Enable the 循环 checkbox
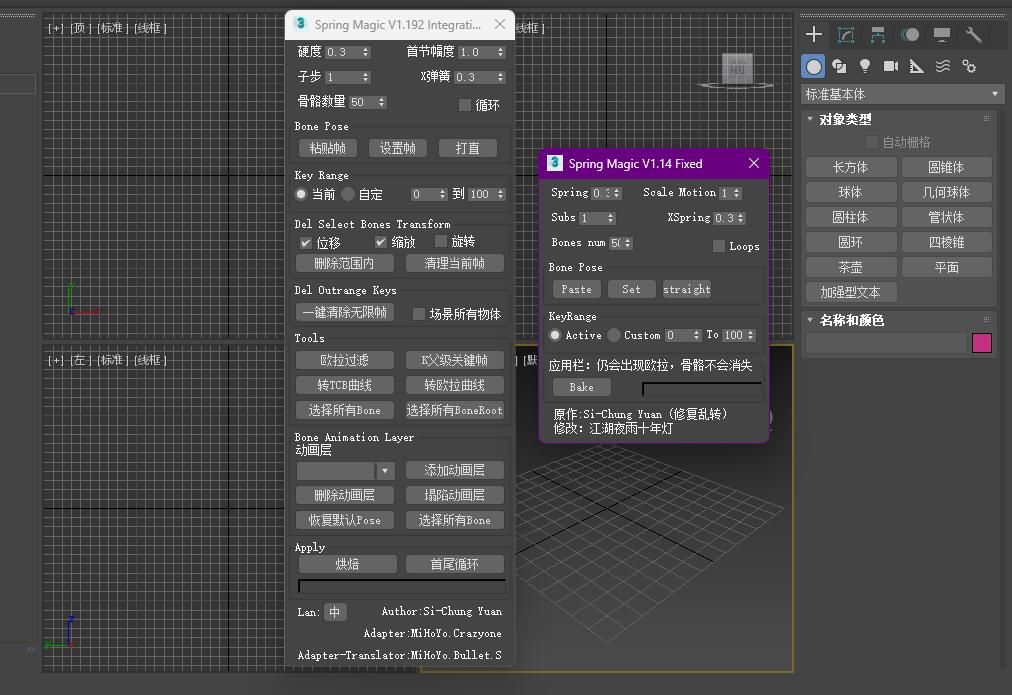The width and height of the screenshot is (1012, 695). [x=465, y=105]
